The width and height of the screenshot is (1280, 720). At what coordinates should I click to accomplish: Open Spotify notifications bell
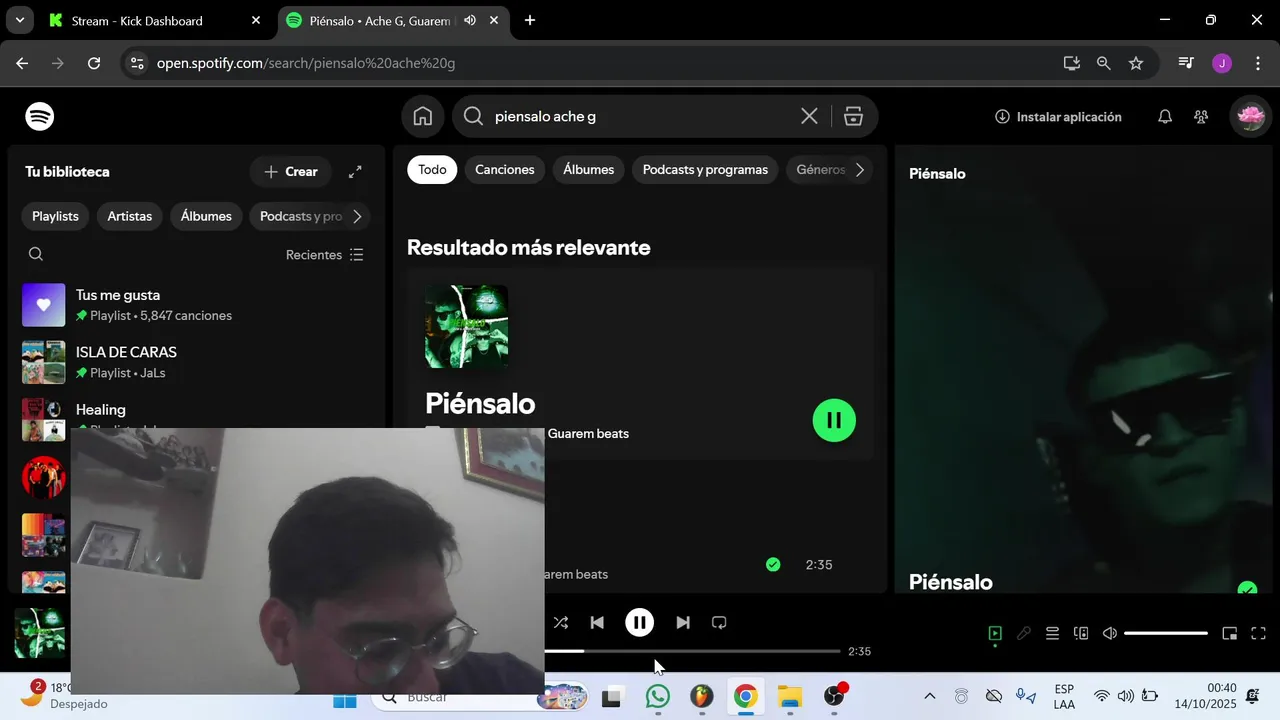1165,117
